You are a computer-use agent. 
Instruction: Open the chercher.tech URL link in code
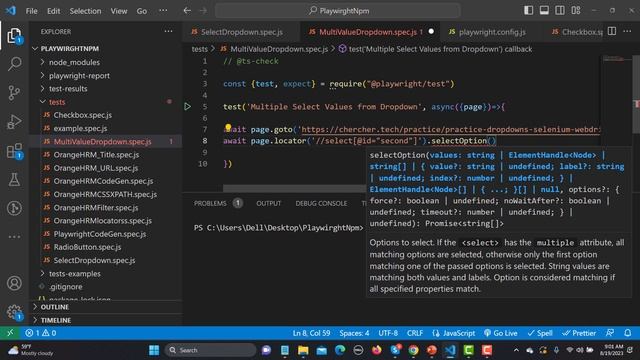450,129
